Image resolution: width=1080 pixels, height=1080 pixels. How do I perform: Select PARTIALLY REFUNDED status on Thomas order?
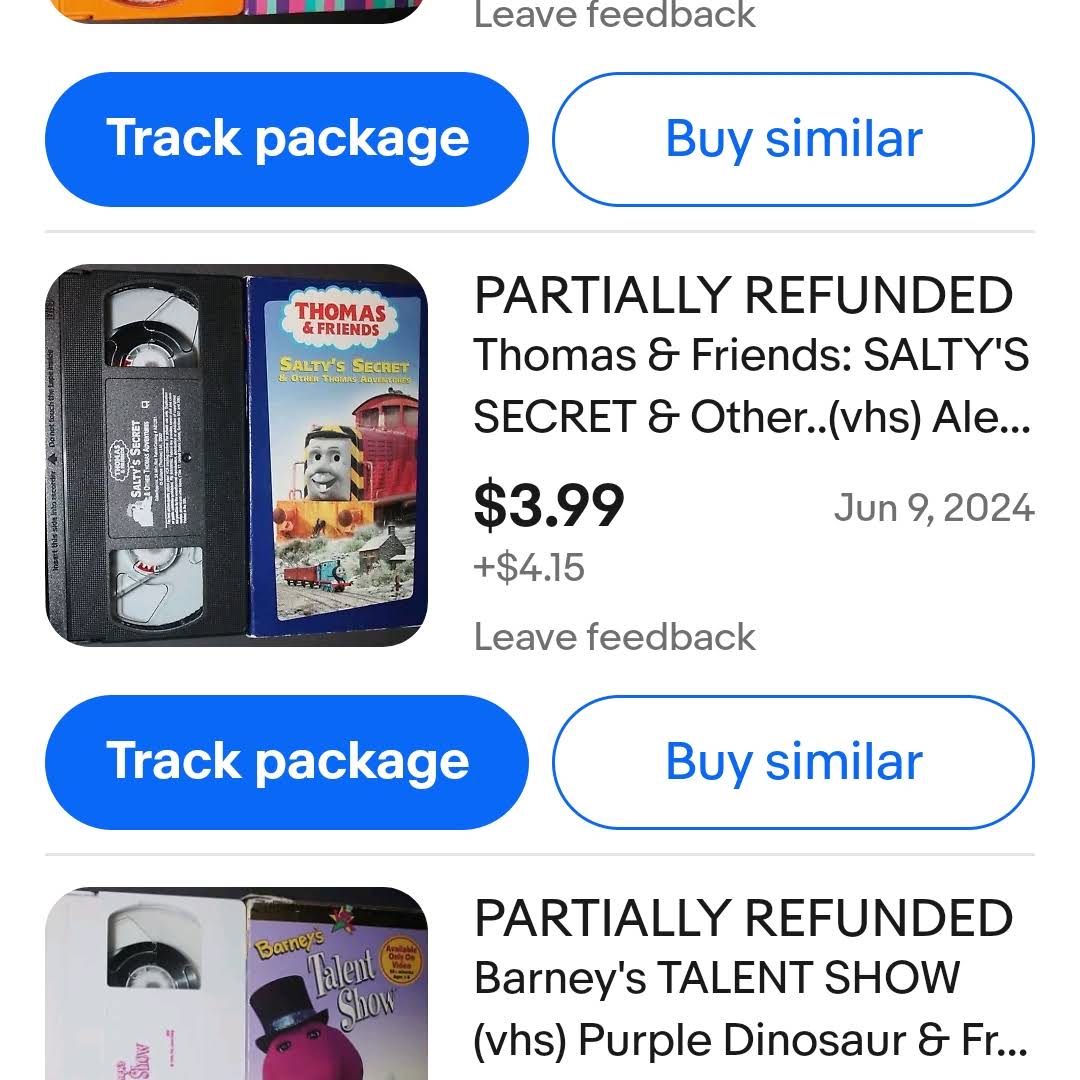pyautogui.click(x=743, y=295)
